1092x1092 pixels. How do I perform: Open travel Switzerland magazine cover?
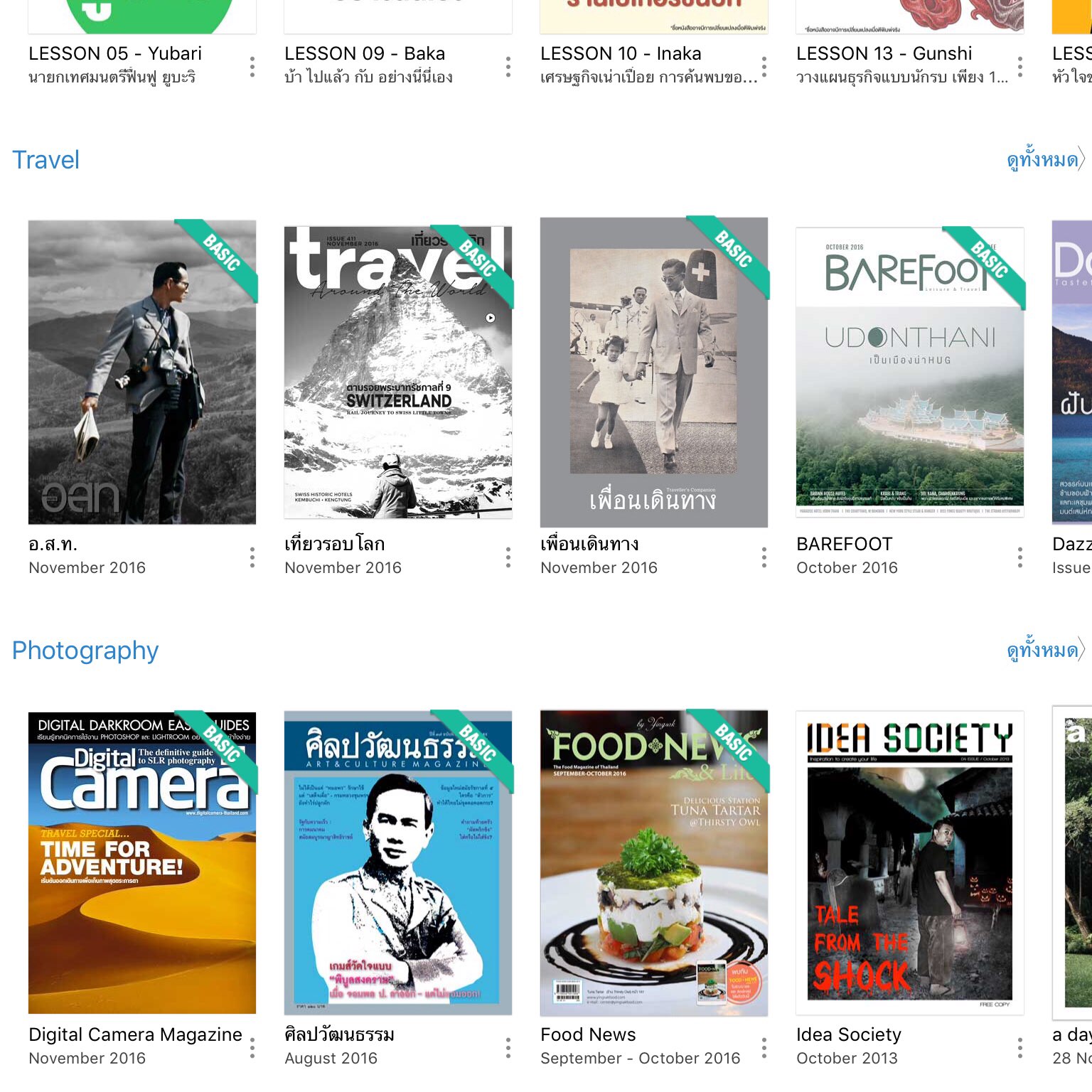point(398,373)
